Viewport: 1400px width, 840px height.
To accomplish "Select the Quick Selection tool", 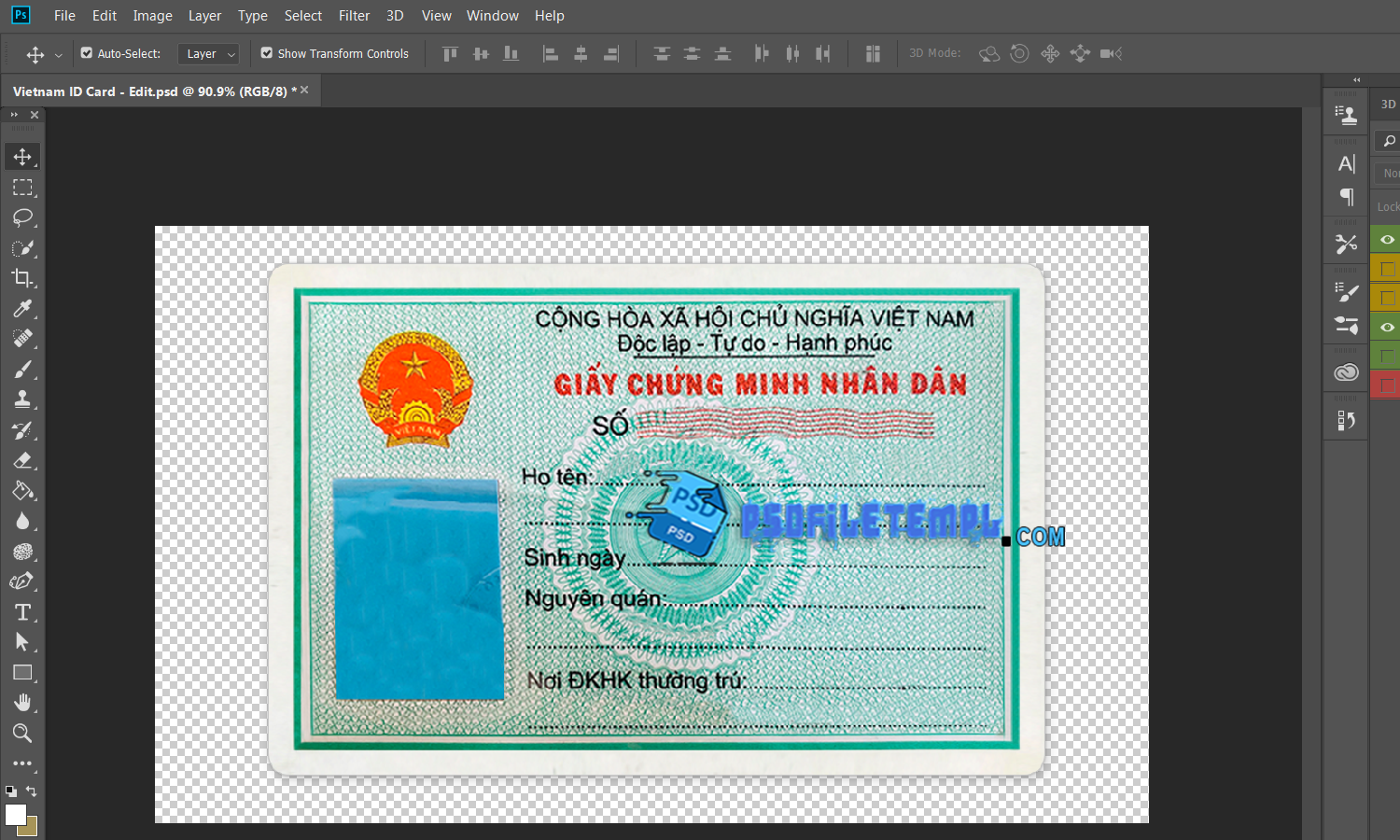I will click(x=22, y=248).
